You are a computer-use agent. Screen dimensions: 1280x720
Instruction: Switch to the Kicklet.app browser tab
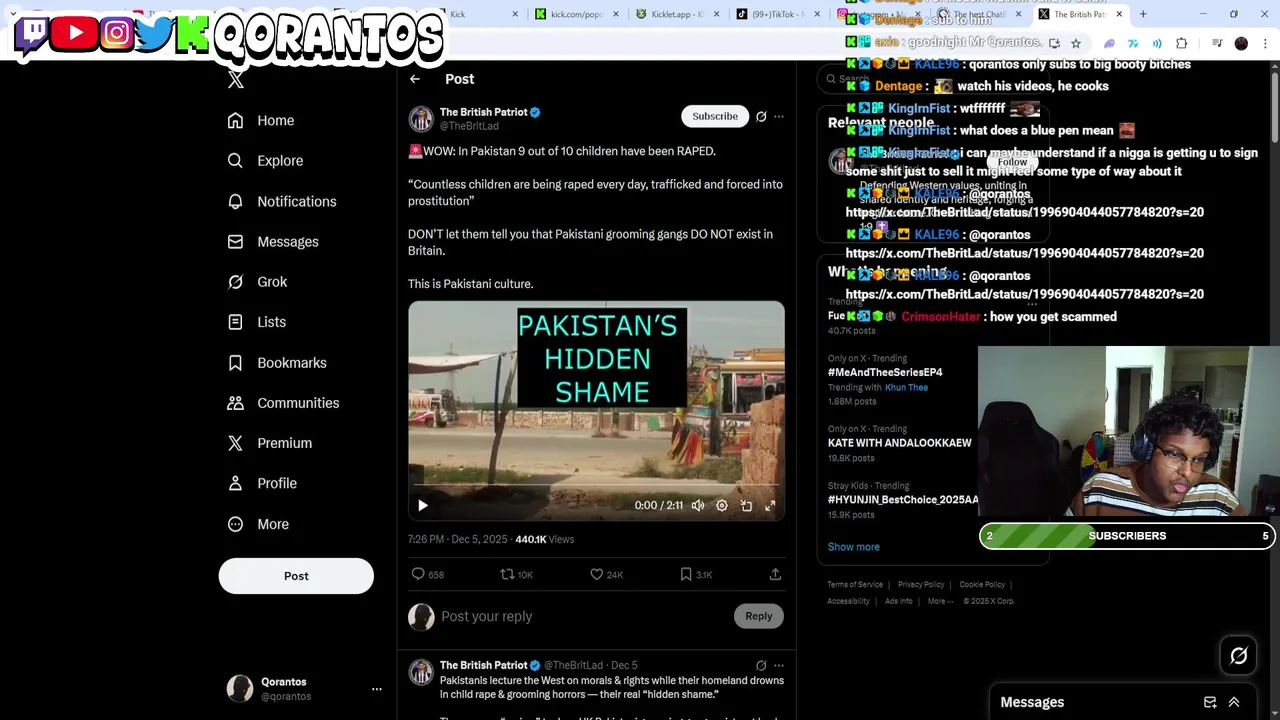pos(677,14)
